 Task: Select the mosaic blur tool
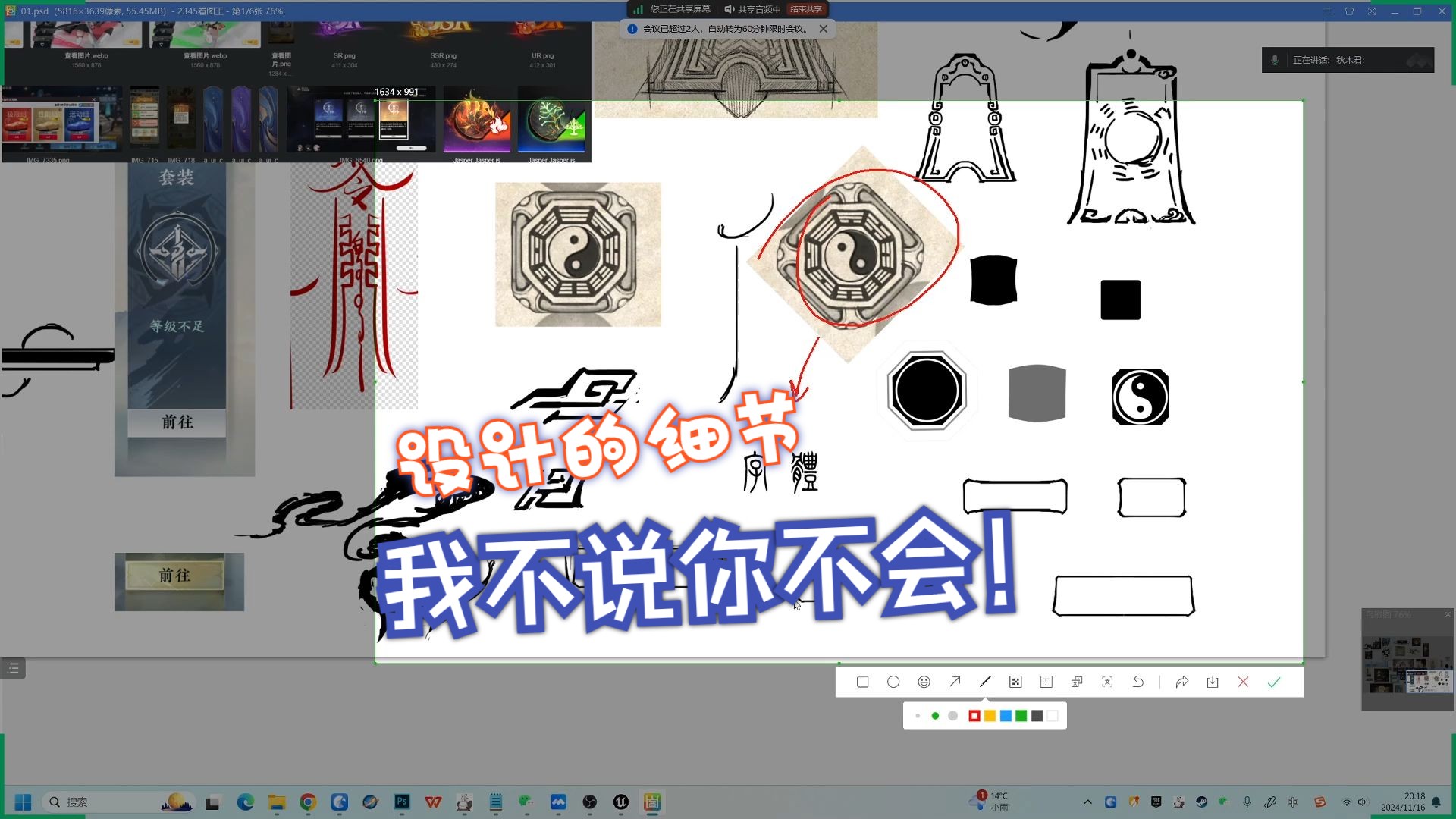coord(1015,682)
